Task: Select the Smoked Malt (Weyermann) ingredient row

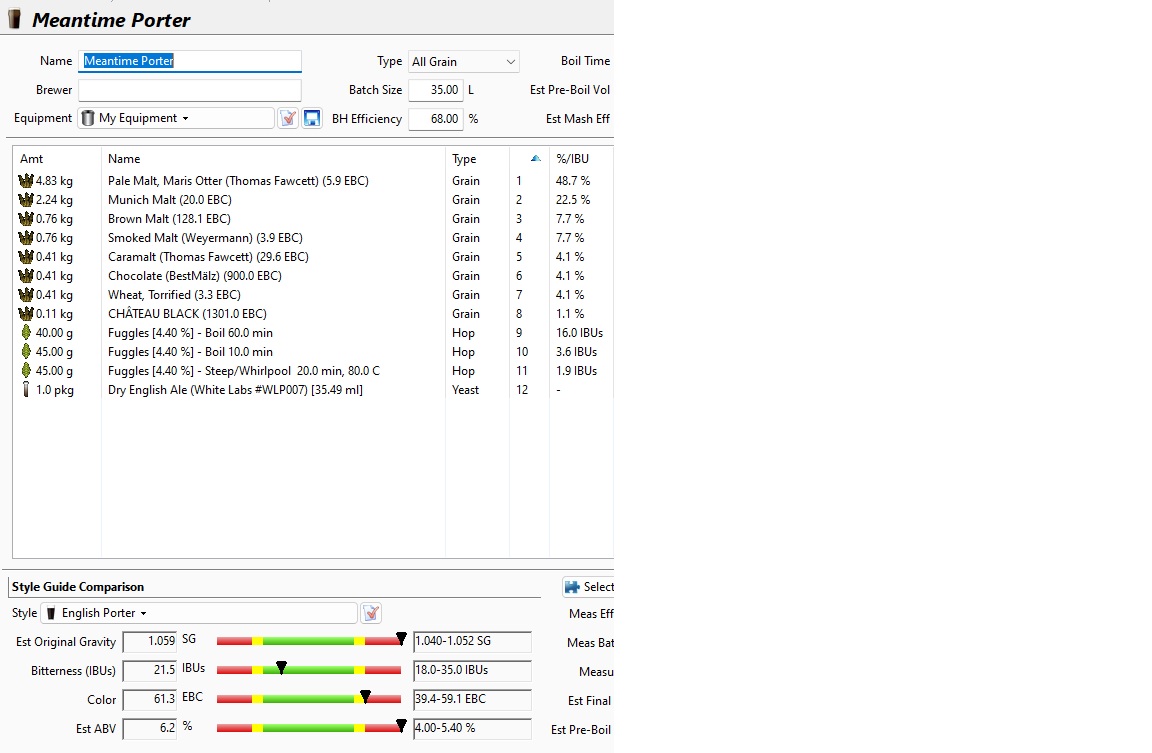Action: pyautogui.click(x=205, y=238)
